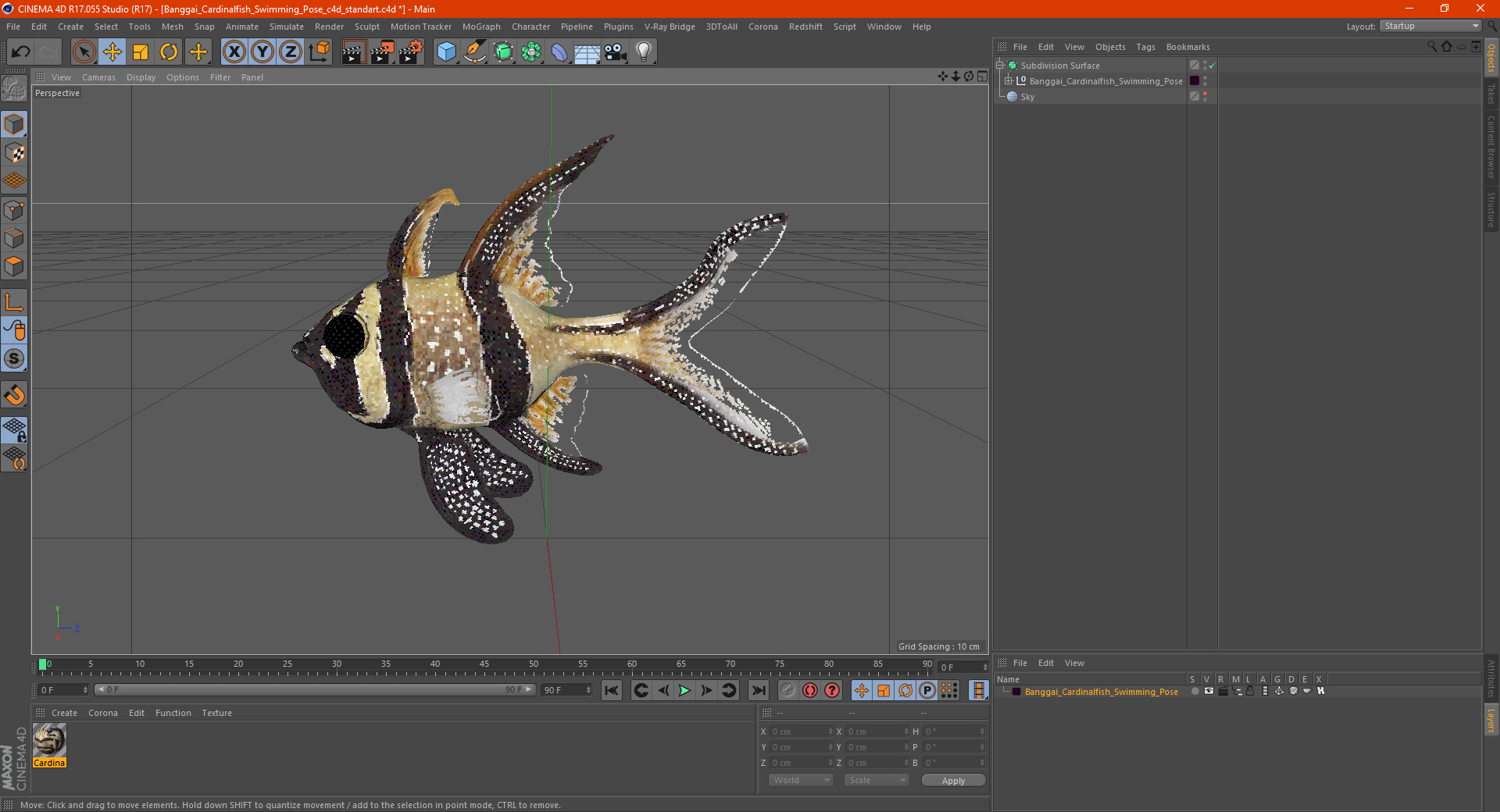Enable Polygons mode in left toolbar
Image resolution: width=1500 pixels, height=812 pixels.
[x=14, y=266]
